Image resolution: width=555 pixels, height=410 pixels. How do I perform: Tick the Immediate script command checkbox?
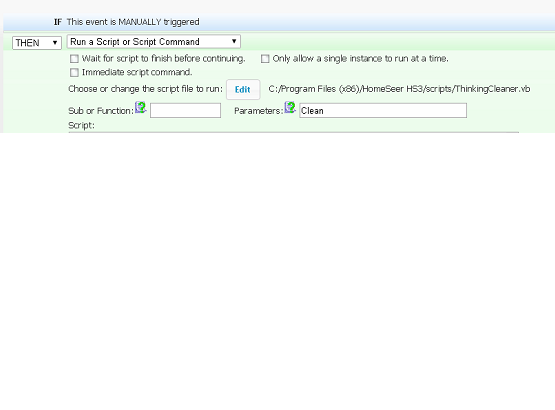[x=74, y=73]
